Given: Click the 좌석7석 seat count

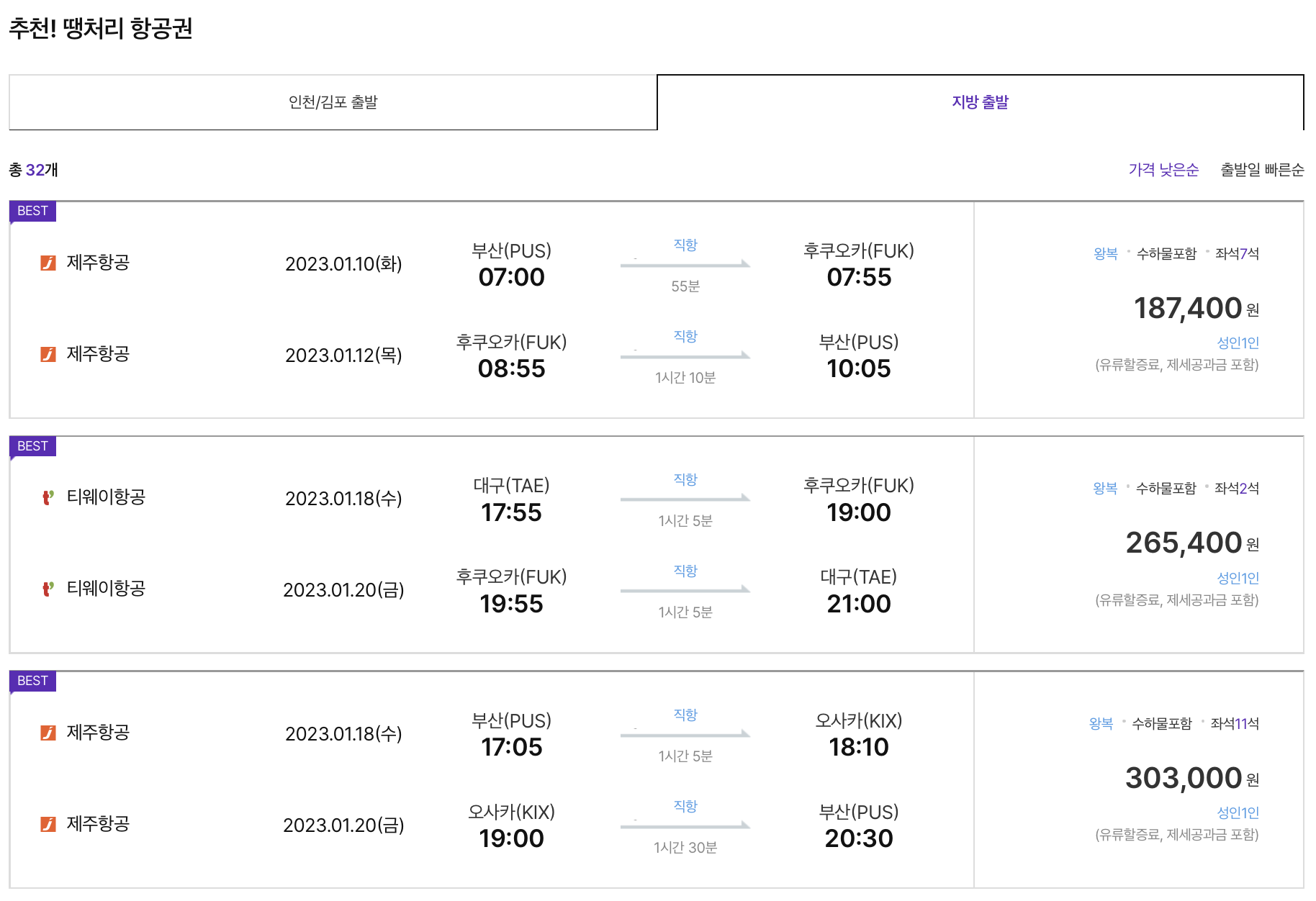Looking at the screenshot, I should pos(1237,253).
